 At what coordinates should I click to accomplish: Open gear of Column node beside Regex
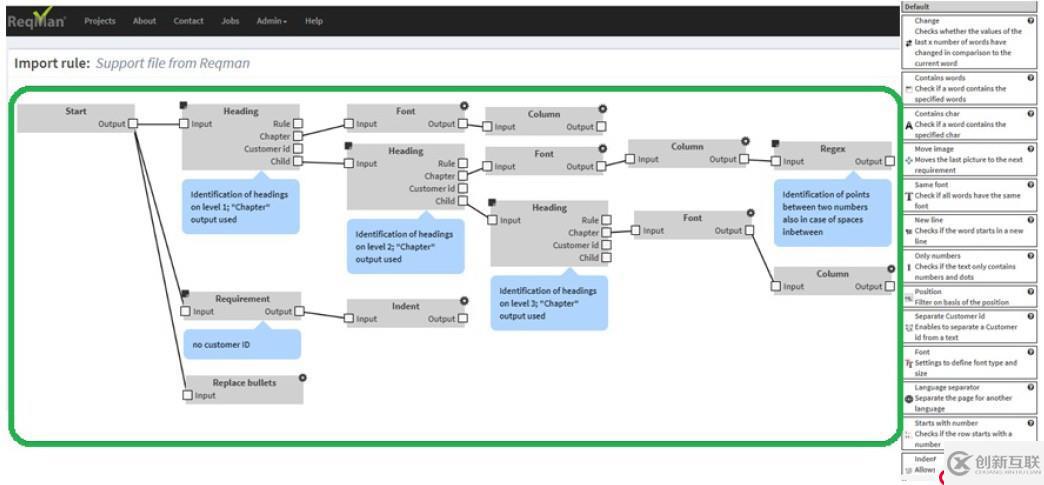(x=745, y=141)
